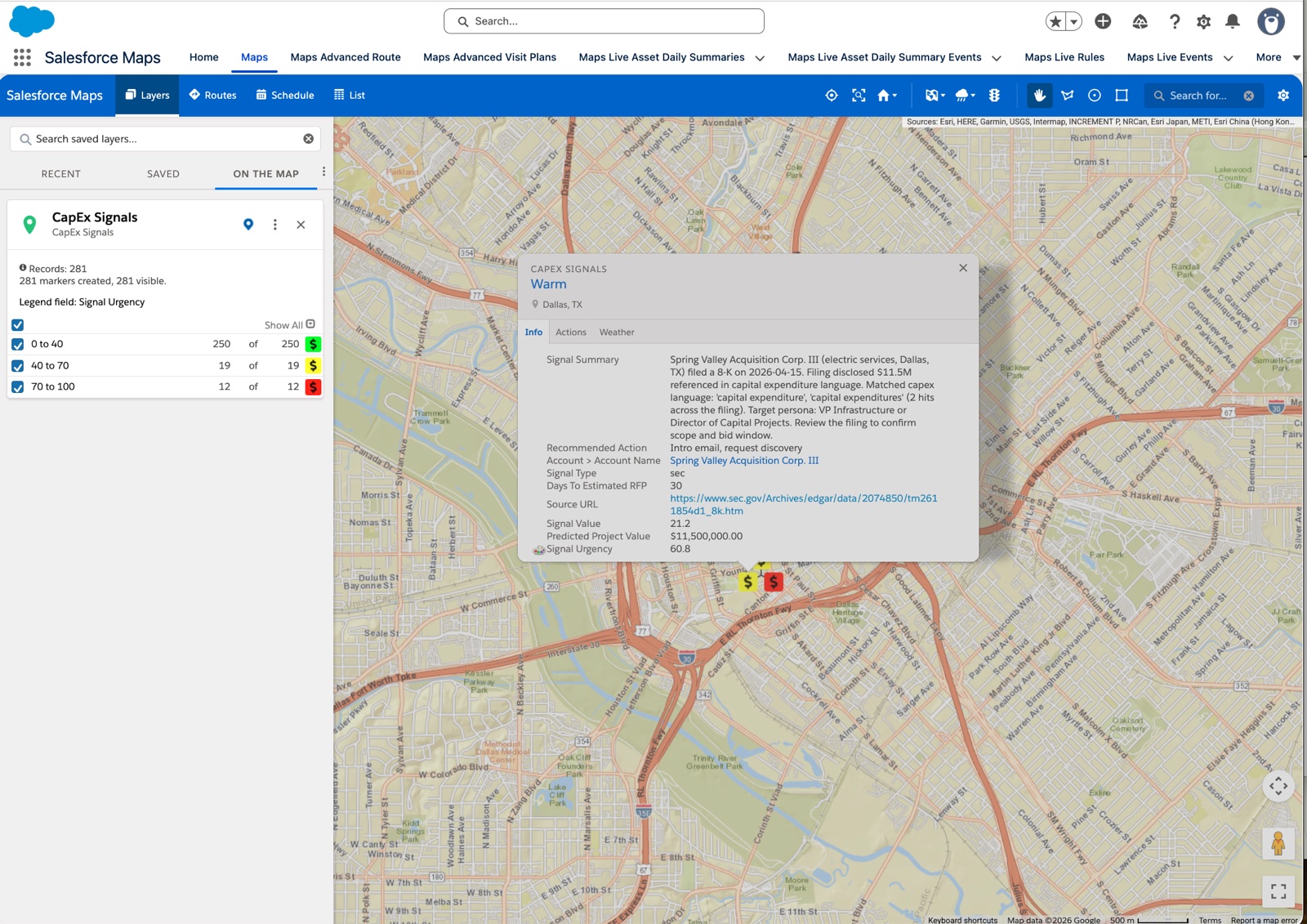Open the favorites list dropdown arrow
The image size is (1307, 924).
[1075, 22]
